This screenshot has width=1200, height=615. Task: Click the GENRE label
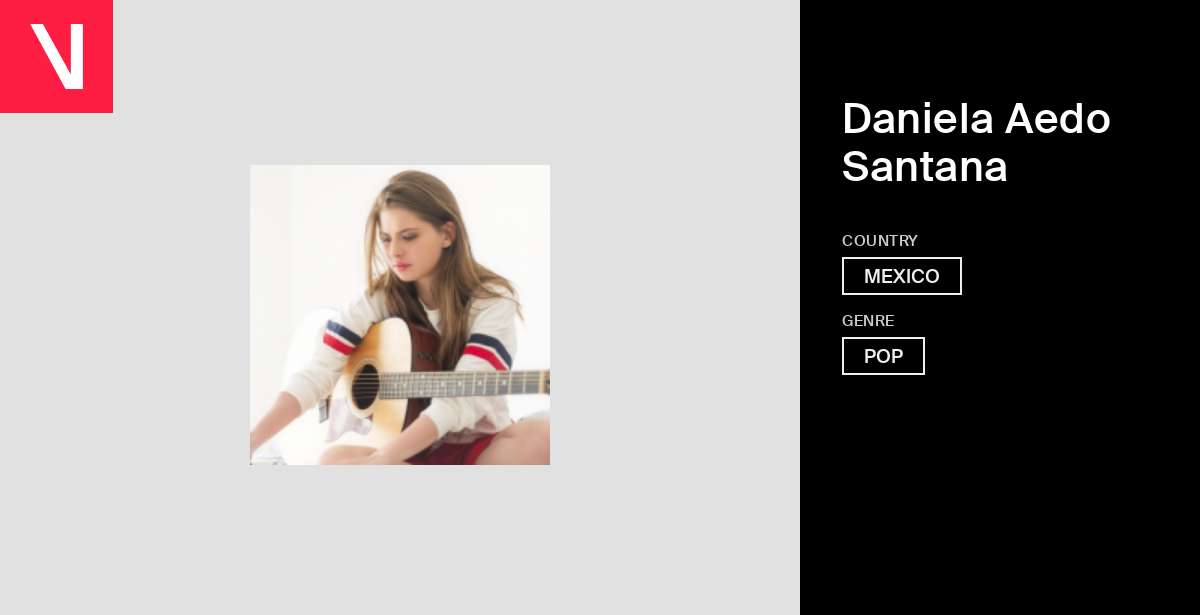click(868, 321)
